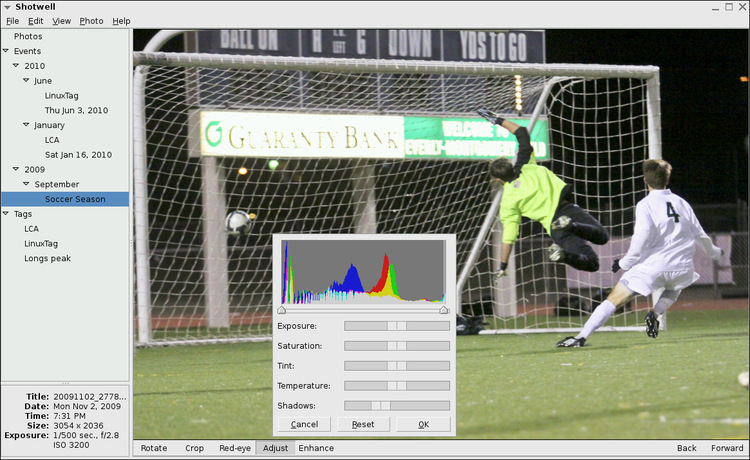Click the Temperature slider
The width and height of the screenshot is (750, 460).
tap(397, 386)
